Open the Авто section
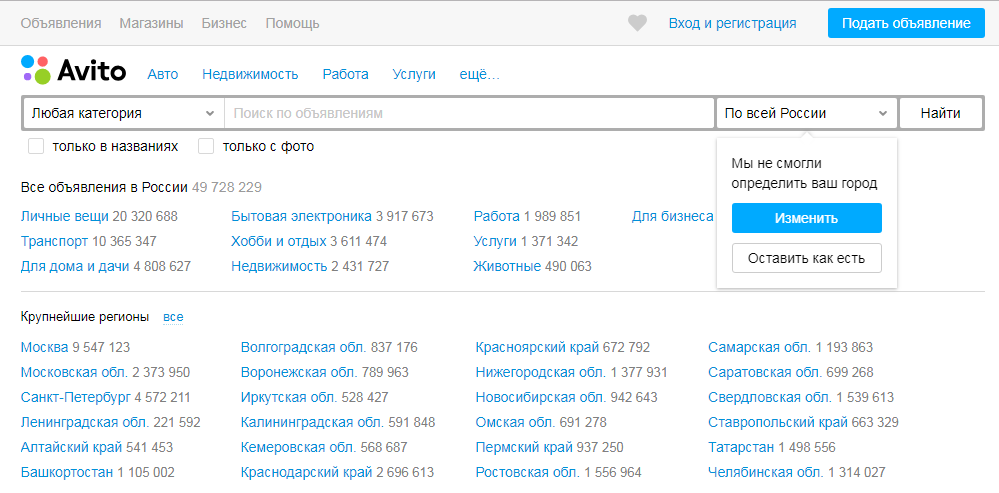The width and height of the screenshot is (999, 493). click(163, 74)
